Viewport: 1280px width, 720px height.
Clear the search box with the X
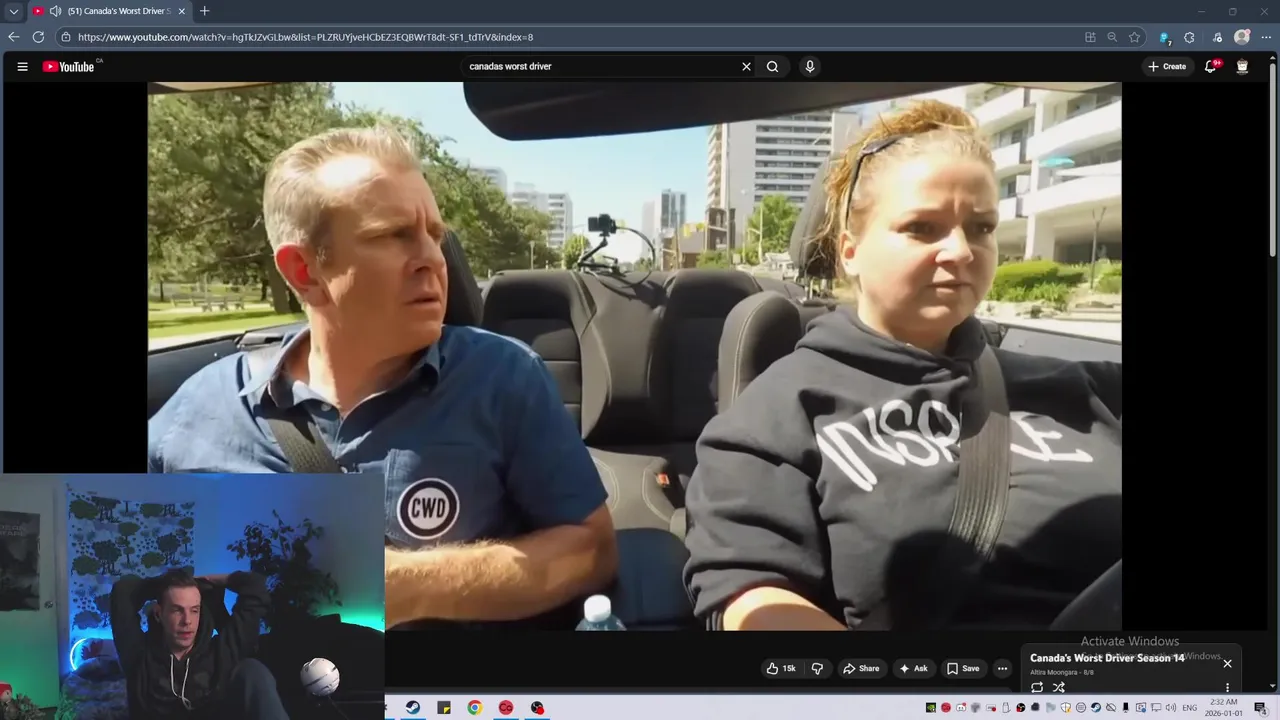tap(746, 67)
